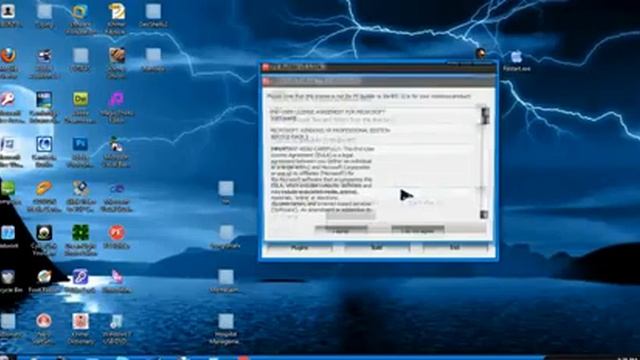
Task: Open the pink key desktop shortcut
Action: tap(7, 99)
